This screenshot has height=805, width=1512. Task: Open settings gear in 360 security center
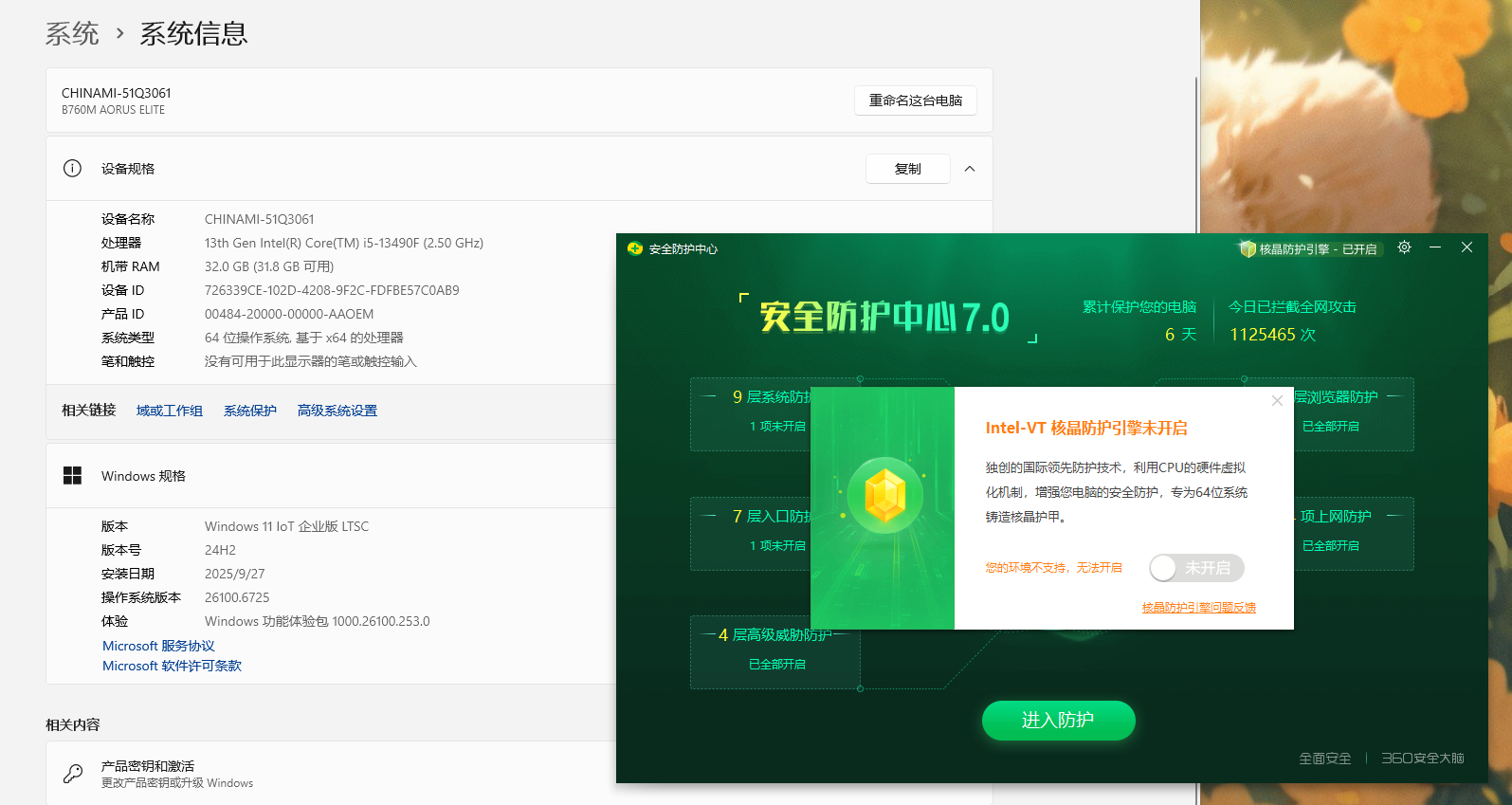click(1404, 247)
